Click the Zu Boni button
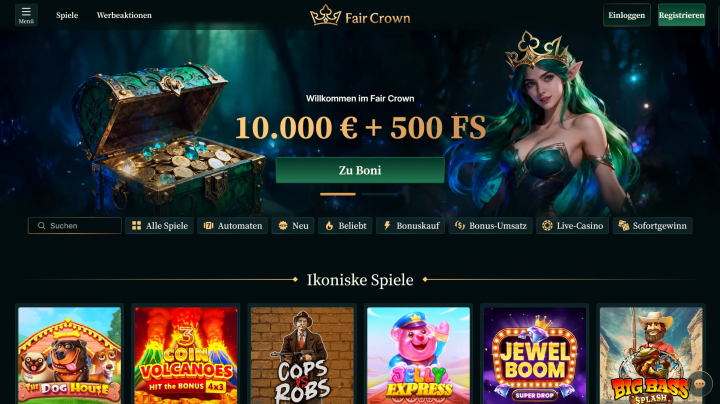The image size is (720, 404). pyautogui.click(x=360, y=170)
